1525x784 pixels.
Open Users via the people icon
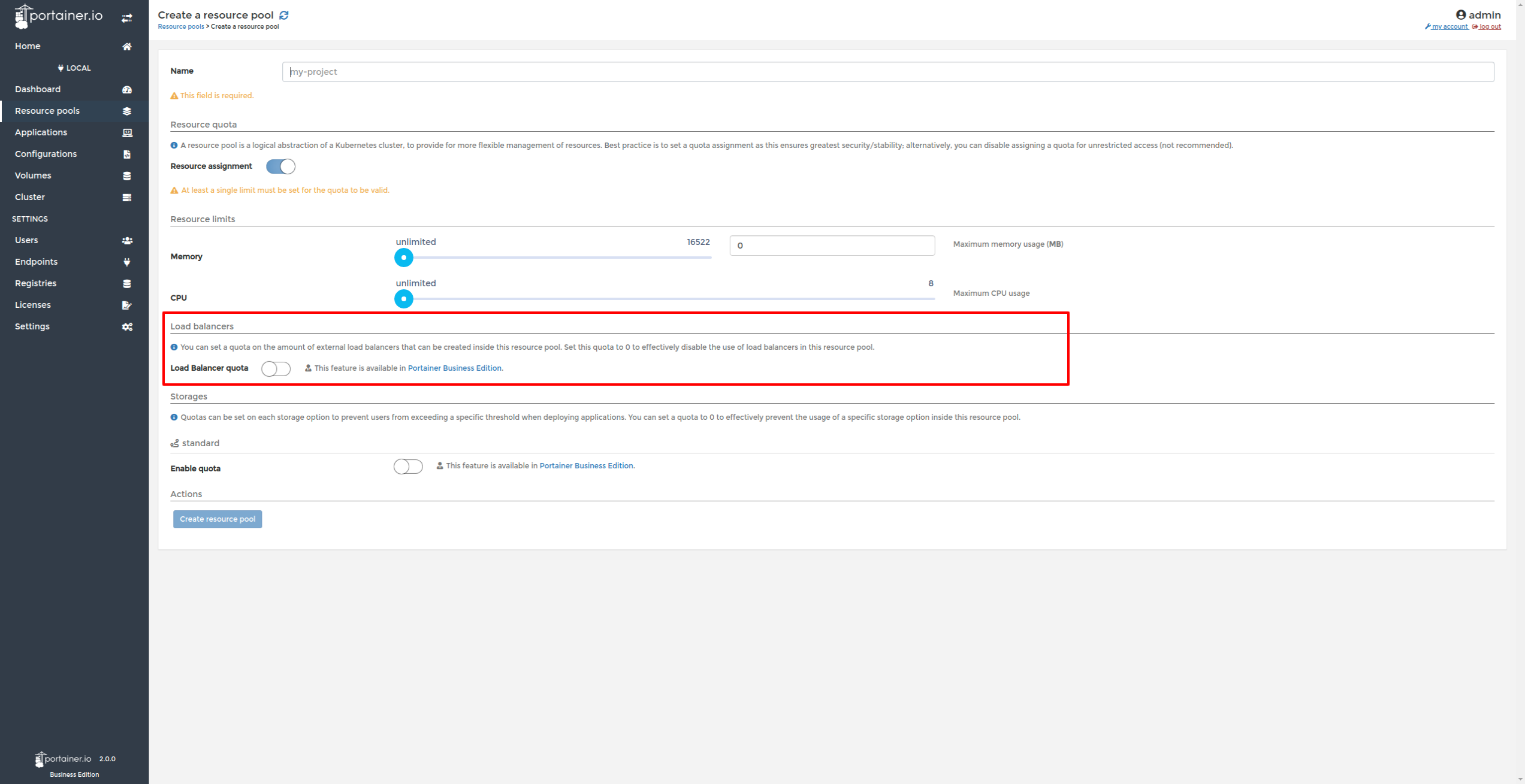coord(127,240)
